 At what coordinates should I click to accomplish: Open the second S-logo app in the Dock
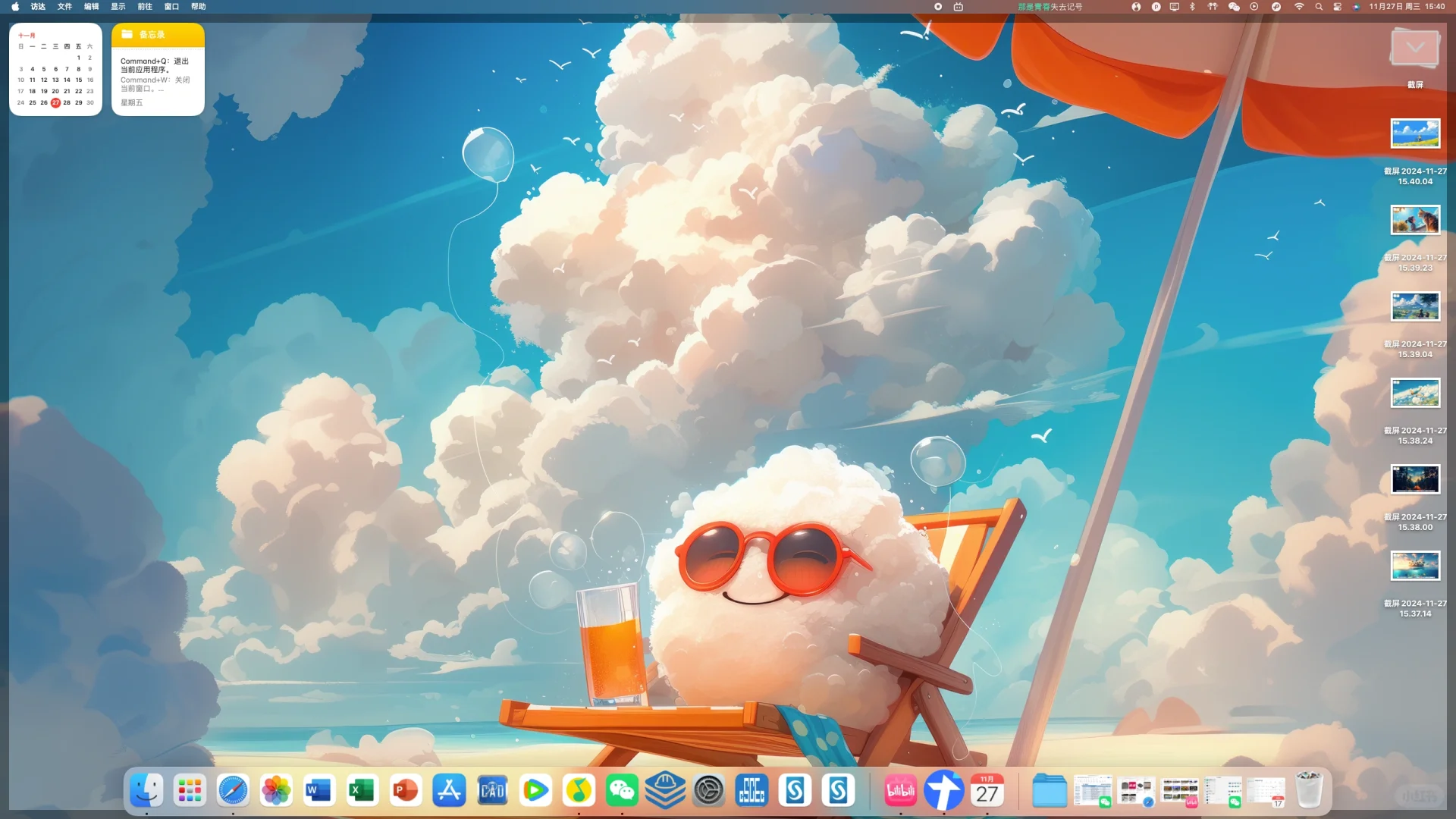(x=838, y=791)
